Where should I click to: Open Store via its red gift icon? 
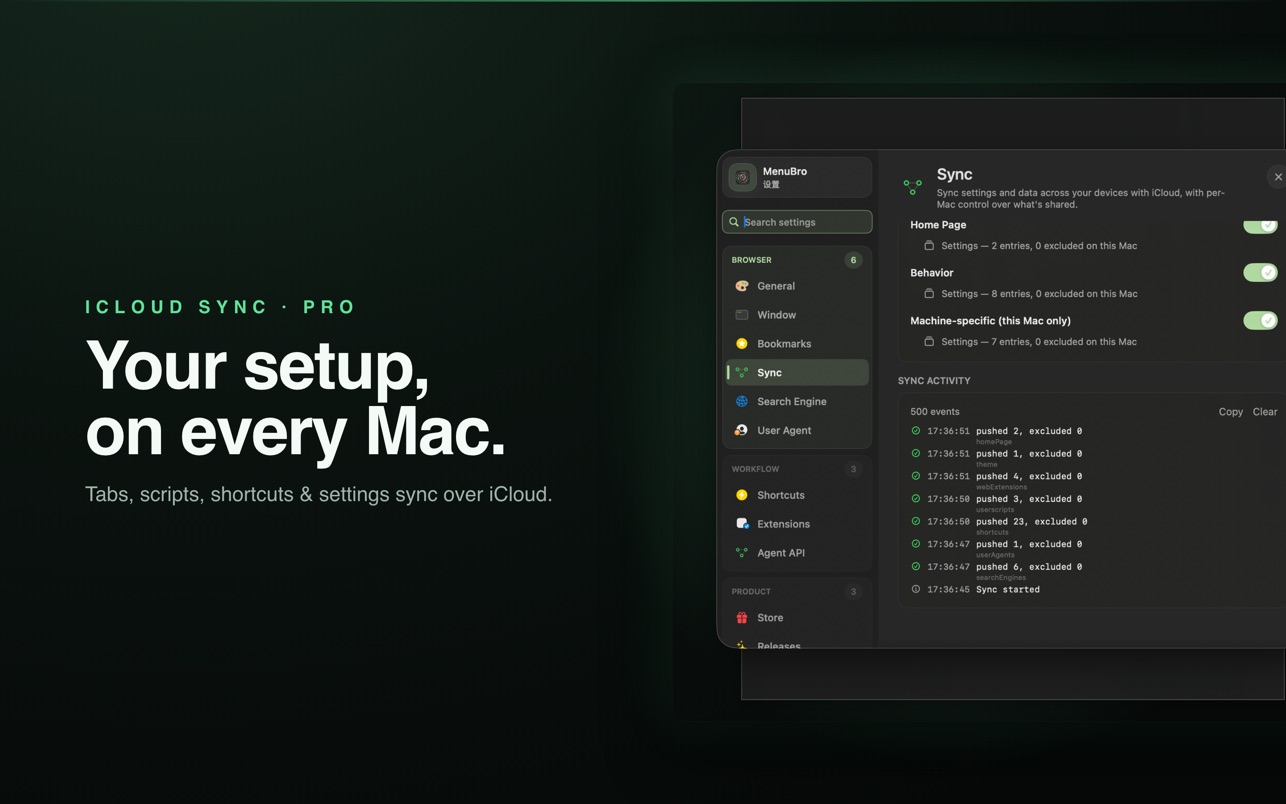(x=742, y=618)
